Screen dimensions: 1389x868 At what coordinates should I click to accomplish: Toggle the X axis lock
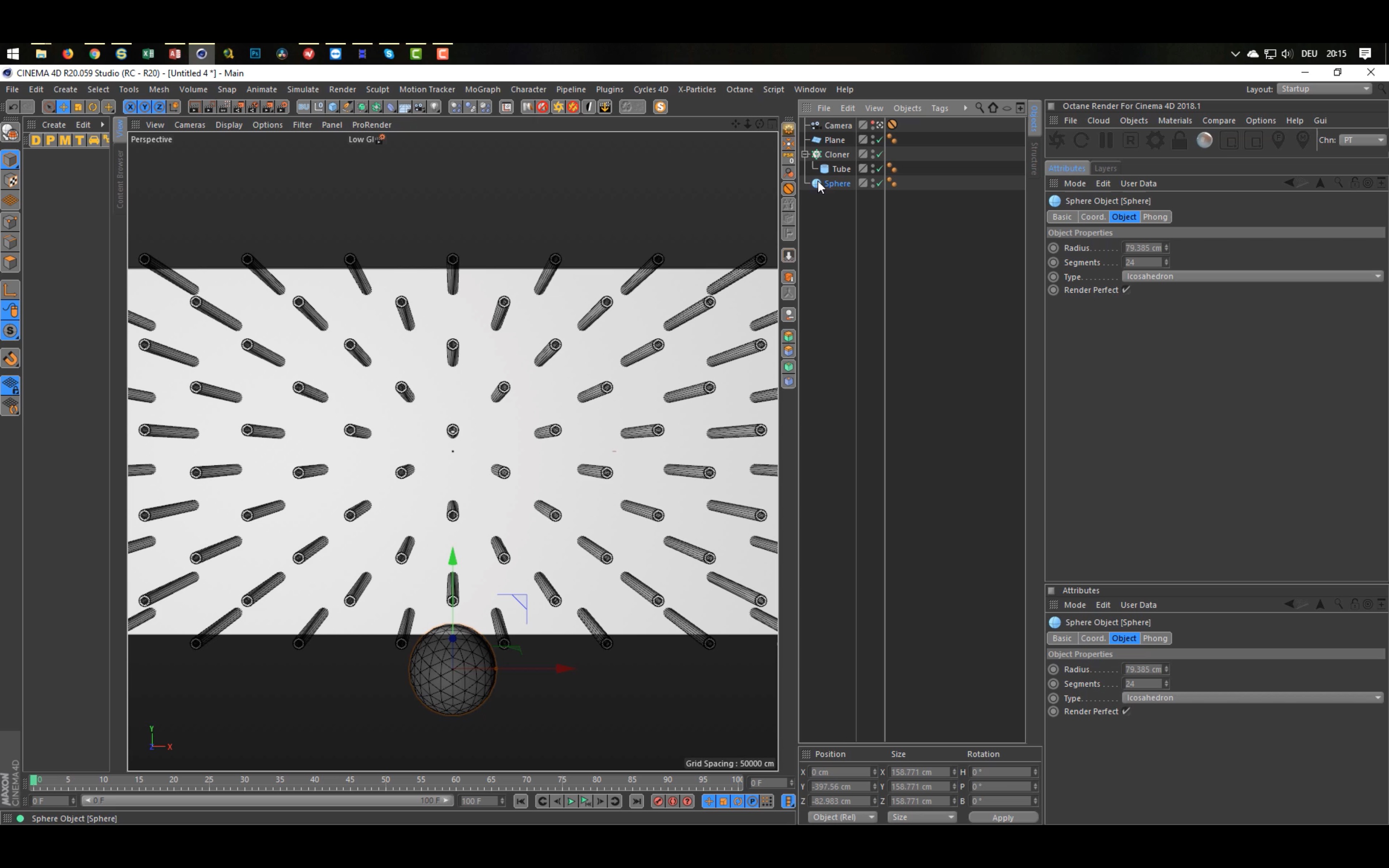(x=130, y=107)
